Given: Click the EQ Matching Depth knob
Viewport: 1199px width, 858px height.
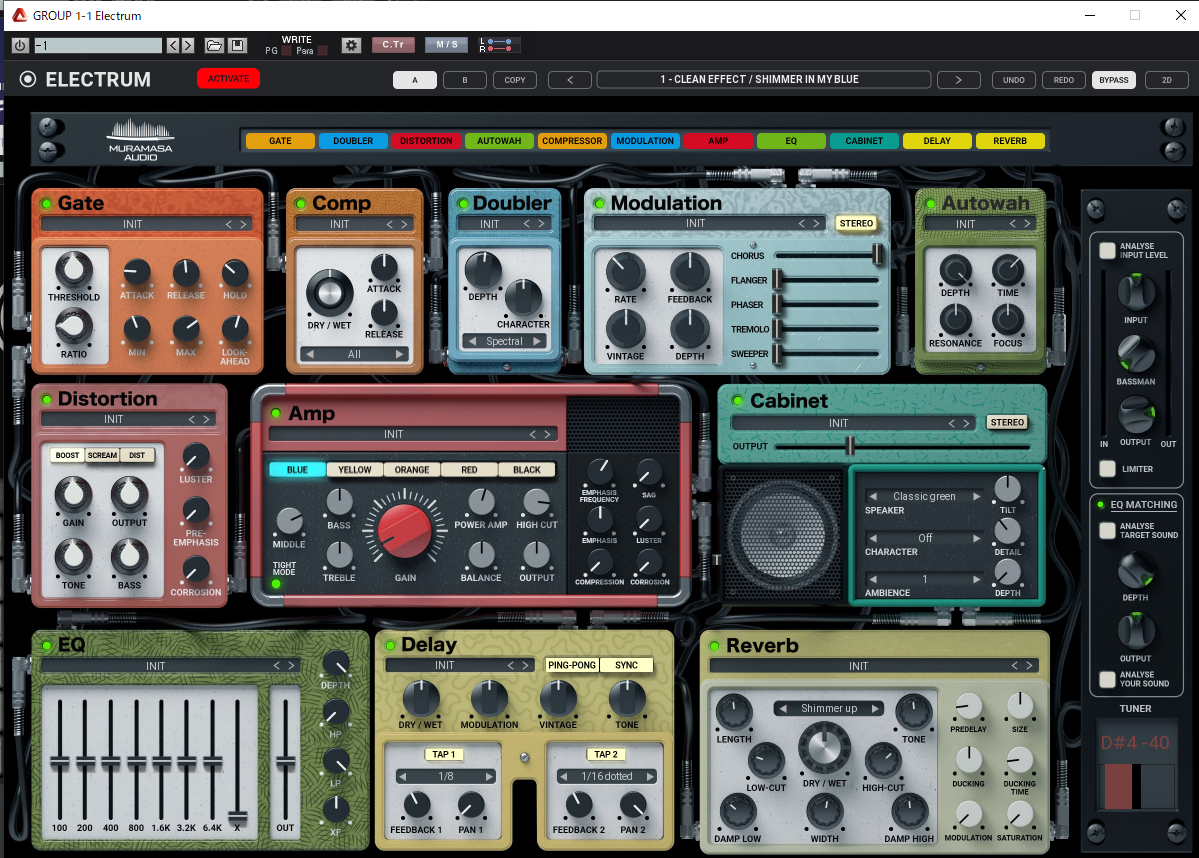Looking at the screenshot, I should click(x=1136, y=571).
